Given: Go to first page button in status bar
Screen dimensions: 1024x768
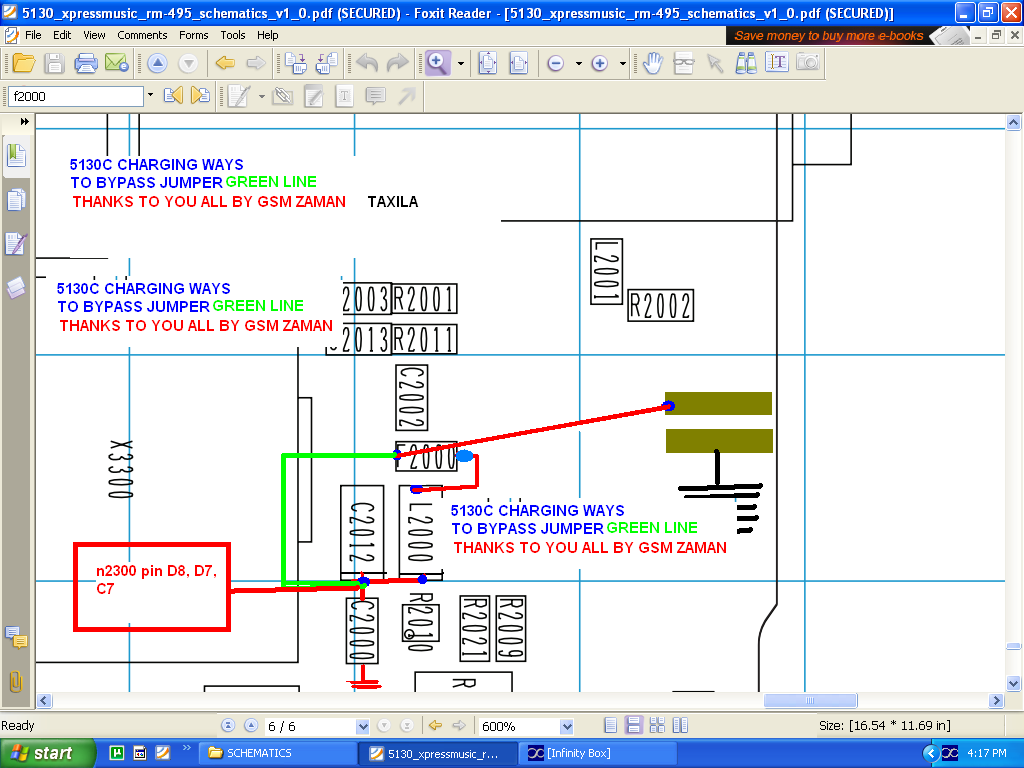Looking at the screenshot, I should point(227,726).
